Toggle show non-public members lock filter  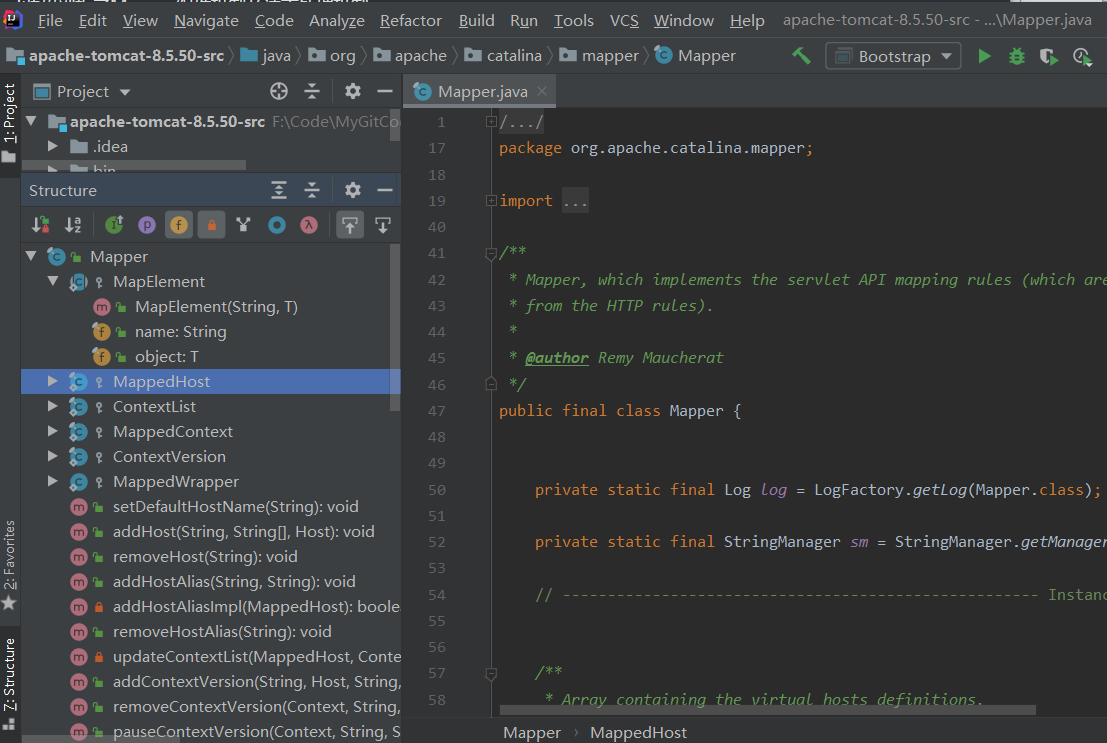[211, 225]
